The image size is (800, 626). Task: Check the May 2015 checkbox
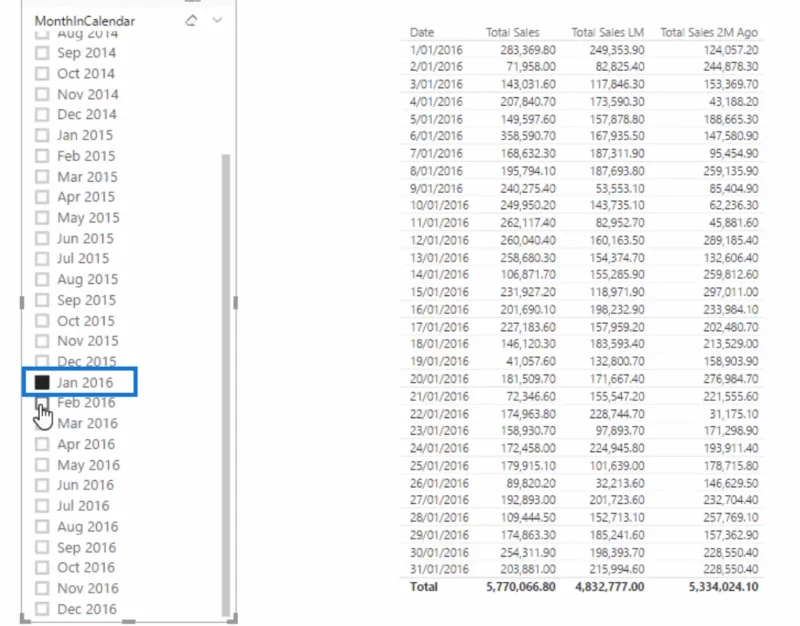click(x=42, y=218)
